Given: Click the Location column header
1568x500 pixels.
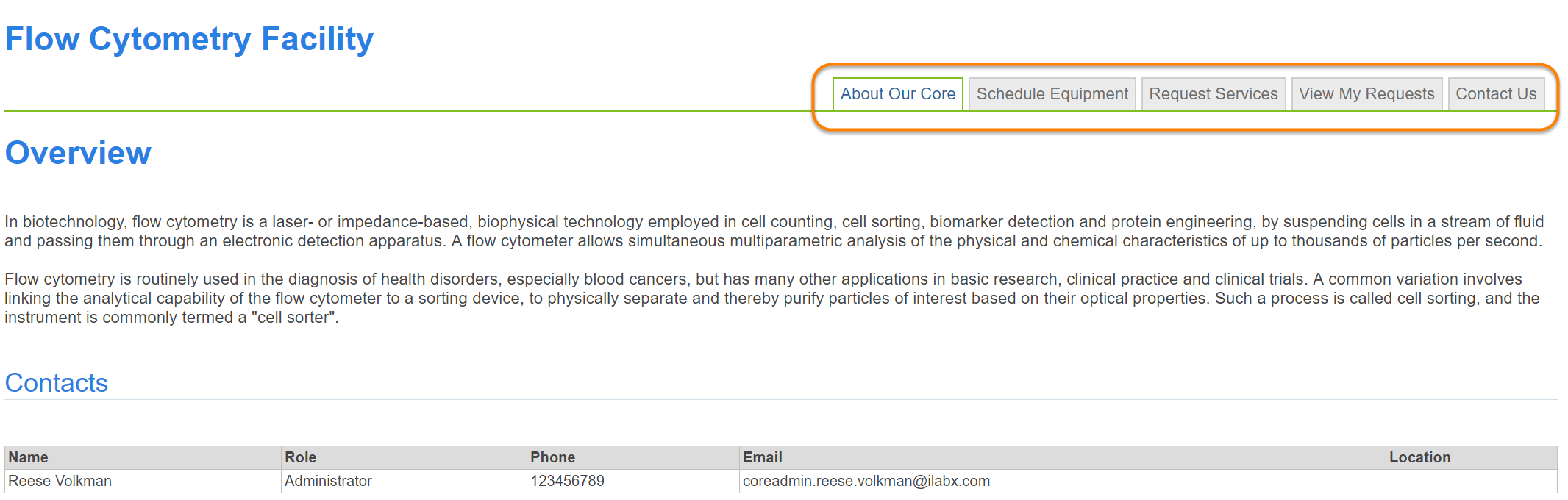Looking at the screenshot, I should (x=1419, y=457).
